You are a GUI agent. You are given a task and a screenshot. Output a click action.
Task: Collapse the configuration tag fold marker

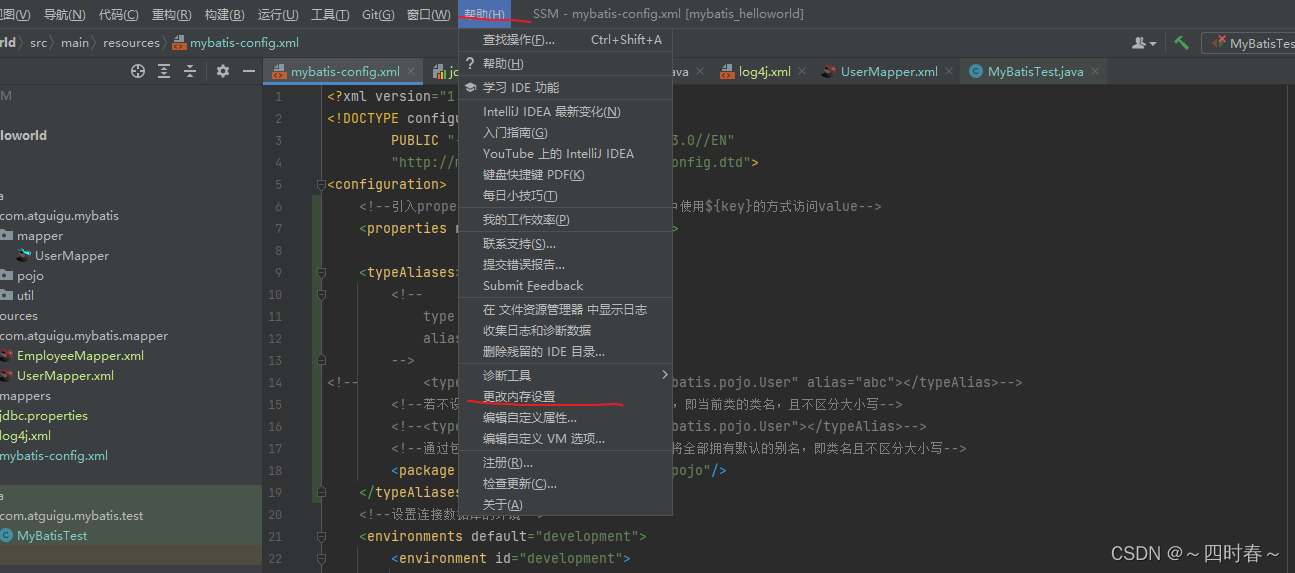[321, 184]
